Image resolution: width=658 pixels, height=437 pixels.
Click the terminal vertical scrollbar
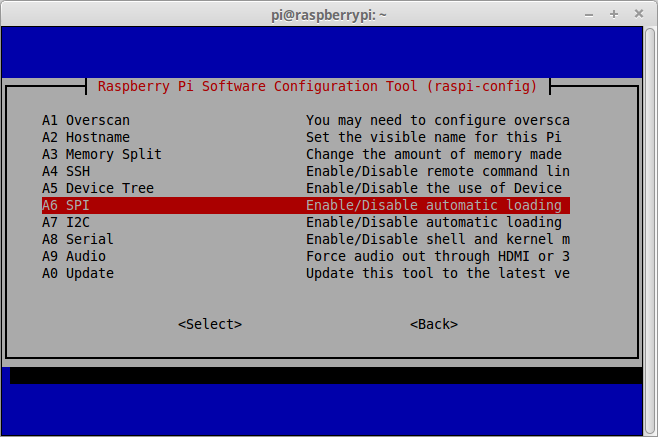(650, 231)
